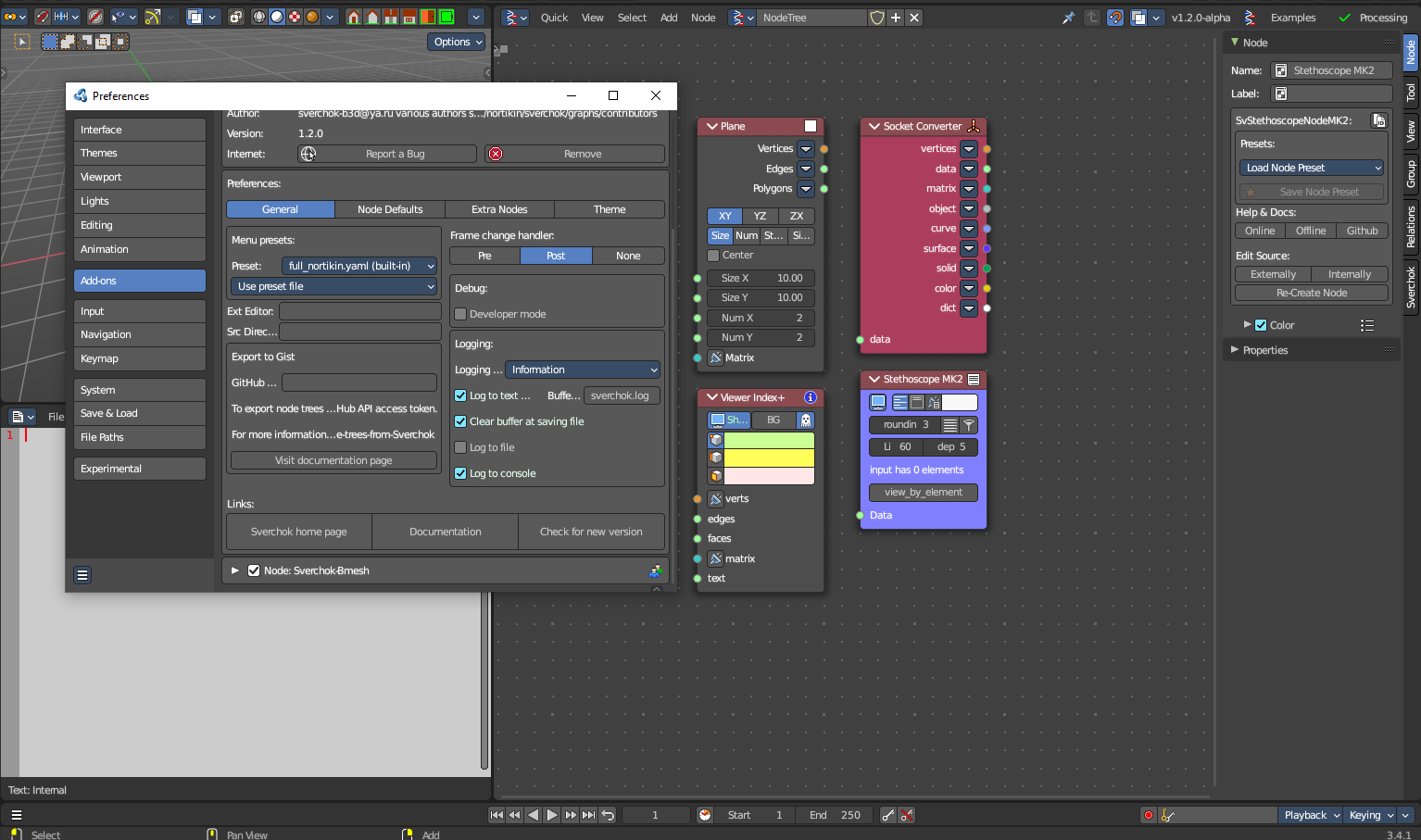
Task: Open the Add menu in node editor
Action: coord(668,17)
